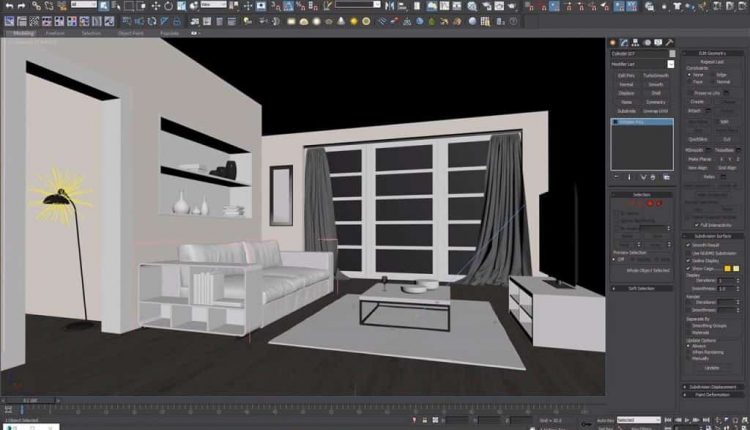Click the Polygon sub-object selection icon
Screen dimensions: 750x430
[x=649, y=203]
